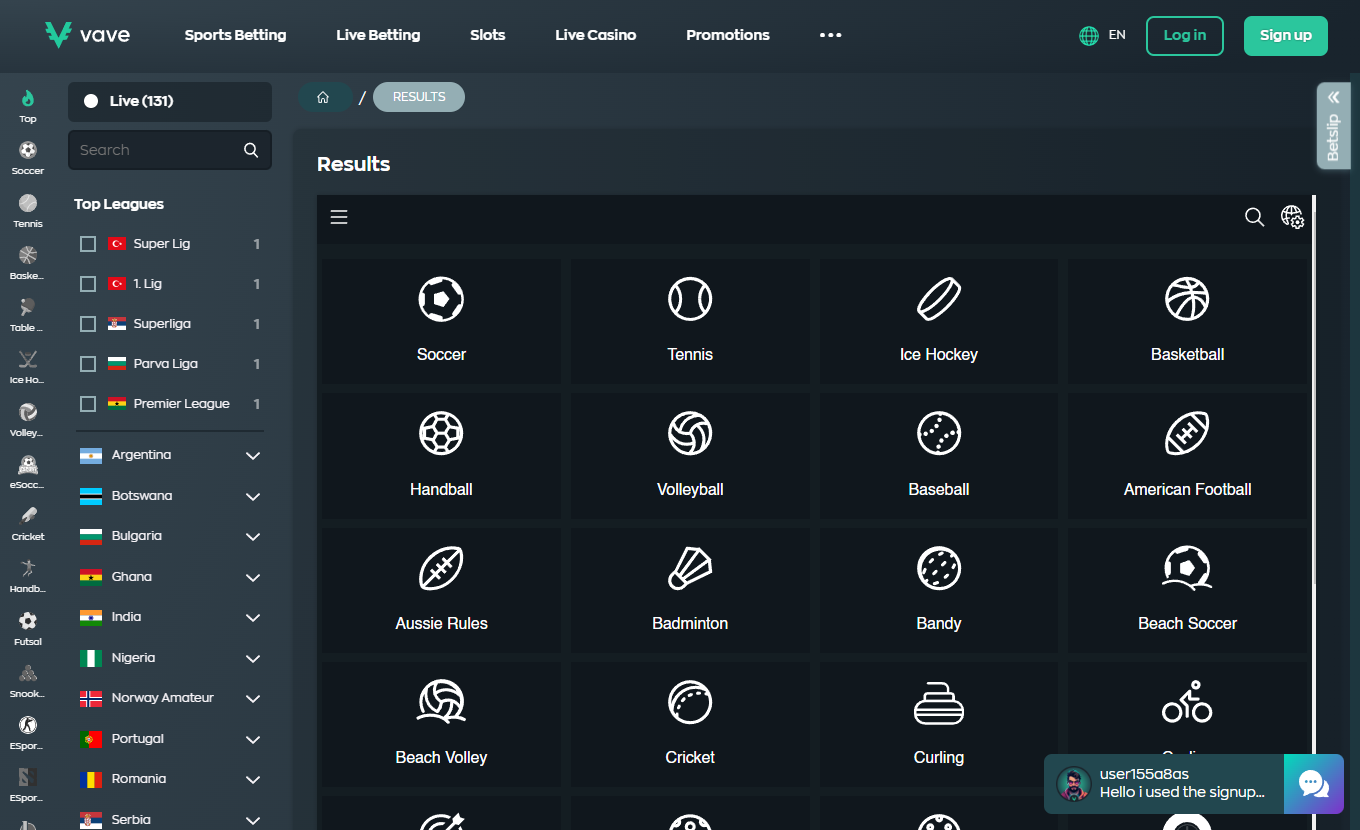Click the results search magnifier icon
This screenshot has height=830, width=1360.
pyautogui.click(x=1254, y=217)
